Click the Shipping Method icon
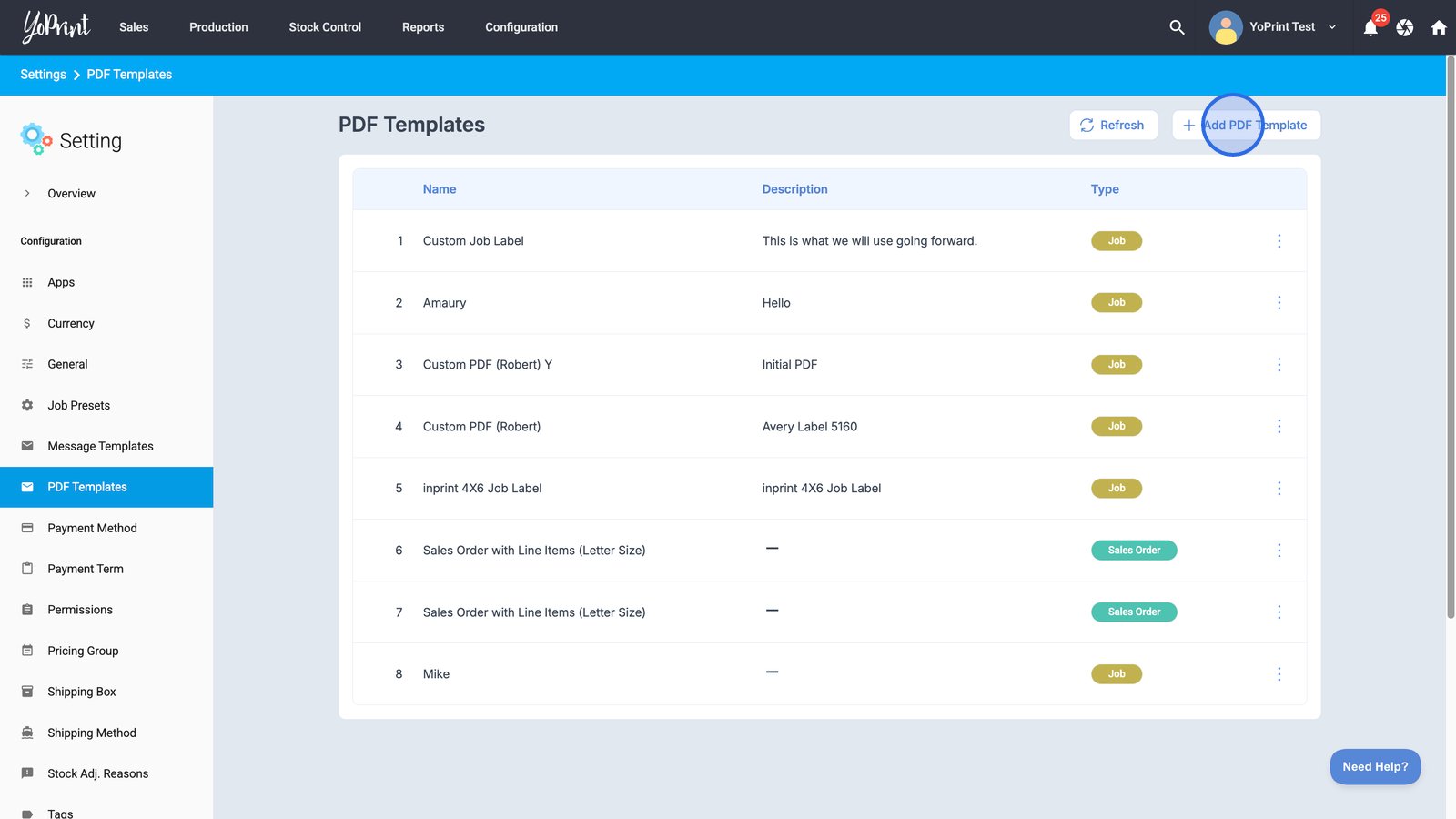 27,733
